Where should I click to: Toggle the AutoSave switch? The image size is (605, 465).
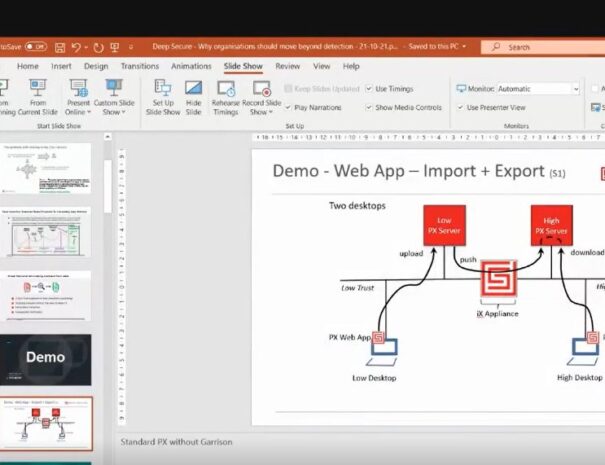coord(35,47)
